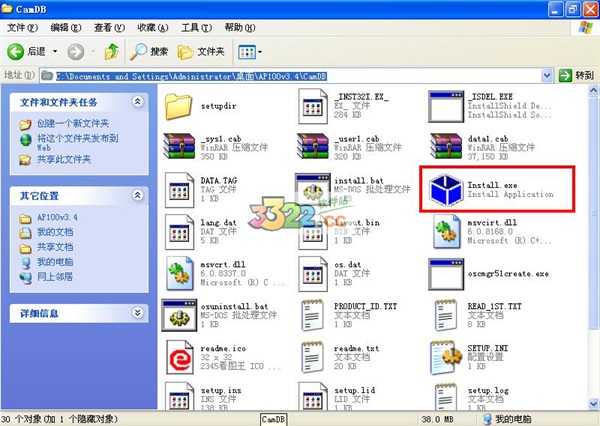Select the oscmgr51create.exe program icon
This screenshot has width=600, height=426.
[446, 274]
